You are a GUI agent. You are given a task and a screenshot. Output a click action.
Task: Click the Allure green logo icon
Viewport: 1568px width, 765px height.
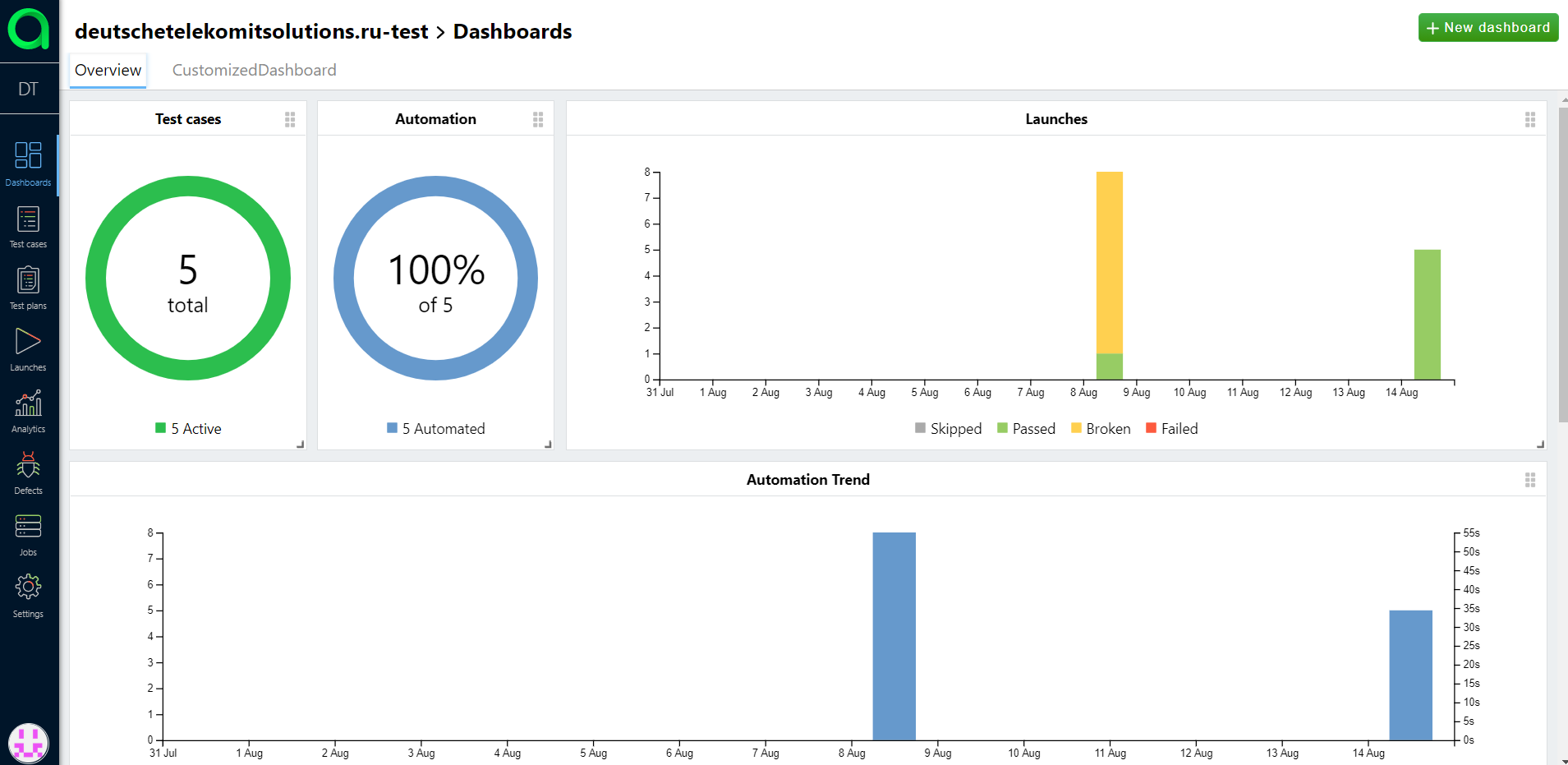tap(29, 29)
